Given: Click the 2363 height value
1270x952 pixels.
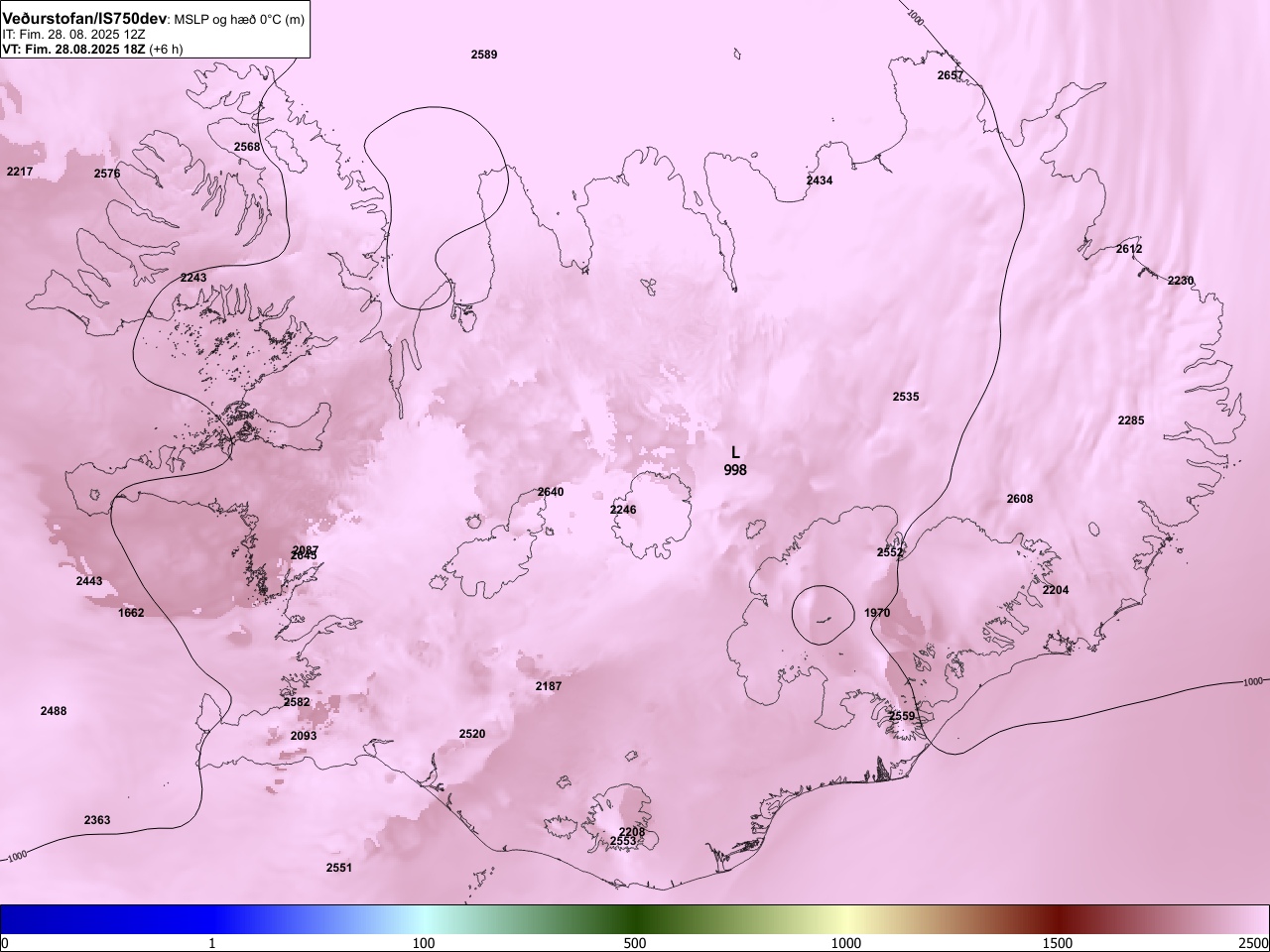Looking at the screenshot, I should click(97, 820).
